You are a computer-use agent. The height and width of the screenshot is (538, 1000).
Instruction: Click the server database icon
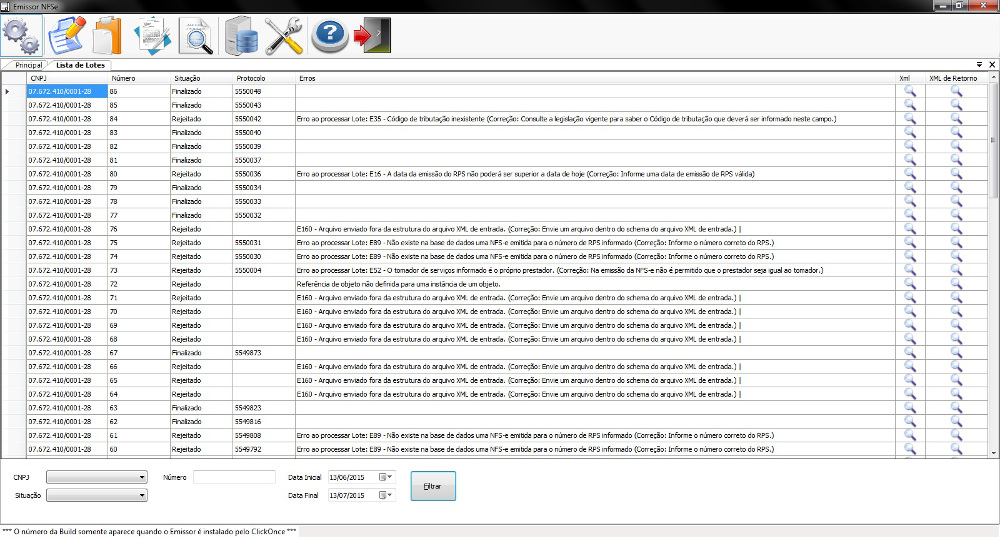click(242, 35)
